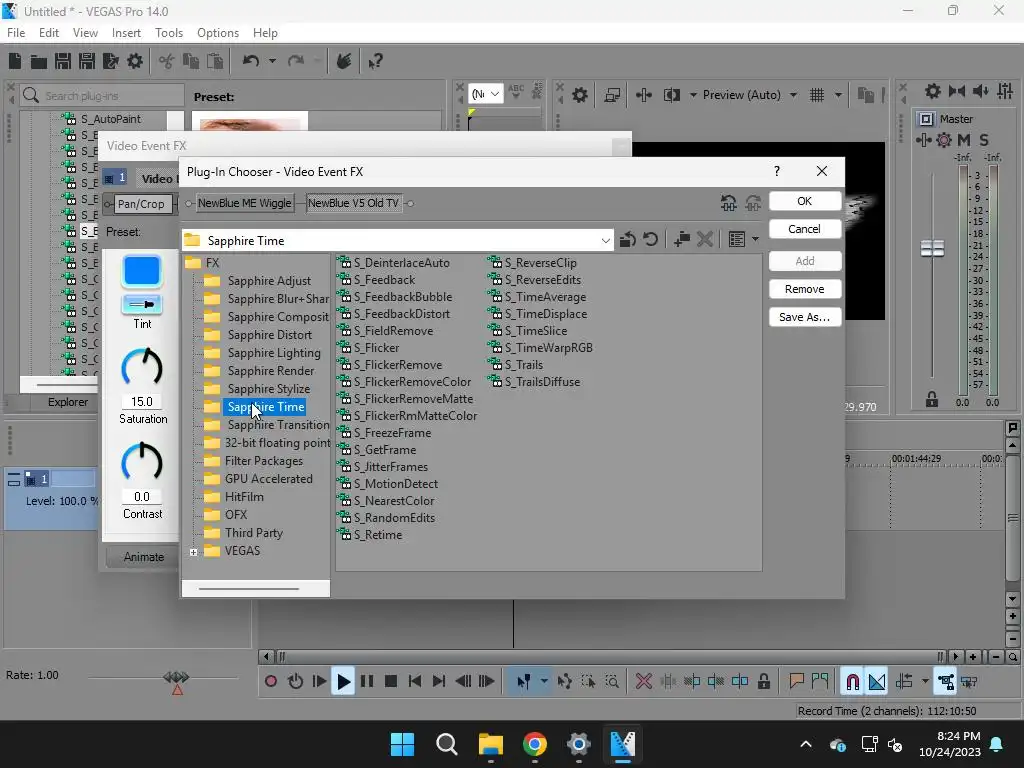Viewport: 1024px width, 768px height.
Task: Open the Edit menu
Action: [x=49, y=33]
